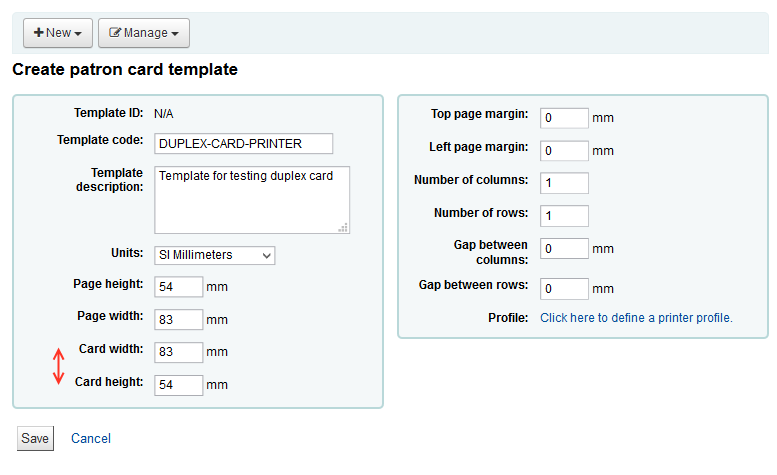This screenshot has width=777, height=475.
Task: Expand the Units select box
Action: pos(214,255)
